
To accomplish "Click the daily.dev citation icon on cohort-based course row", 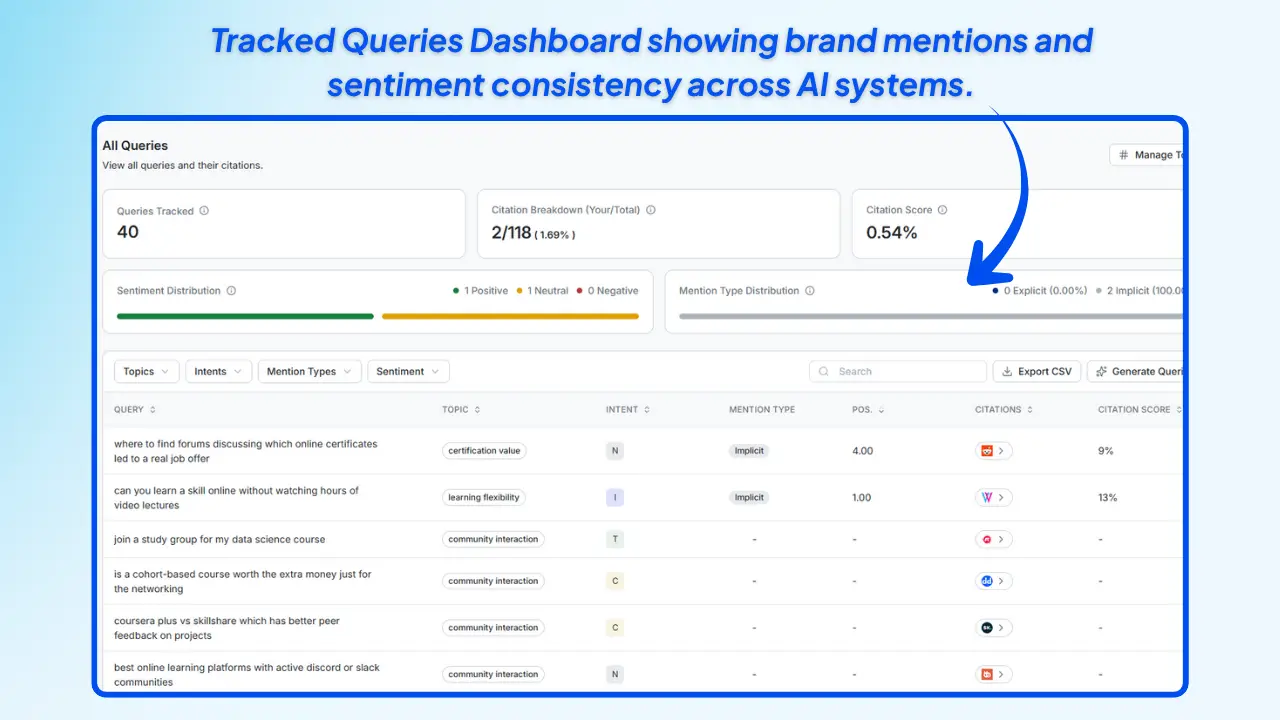I will tap(993, 580).
